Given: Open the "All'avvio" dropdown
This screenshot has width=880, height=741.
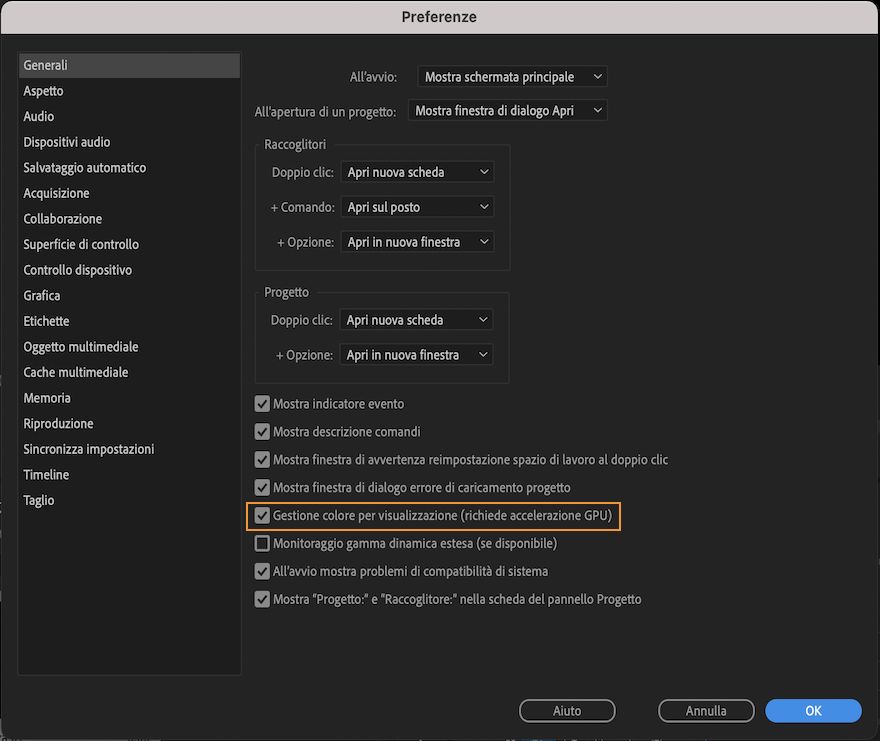Looking at the screenshot, I should coord(512,76).
